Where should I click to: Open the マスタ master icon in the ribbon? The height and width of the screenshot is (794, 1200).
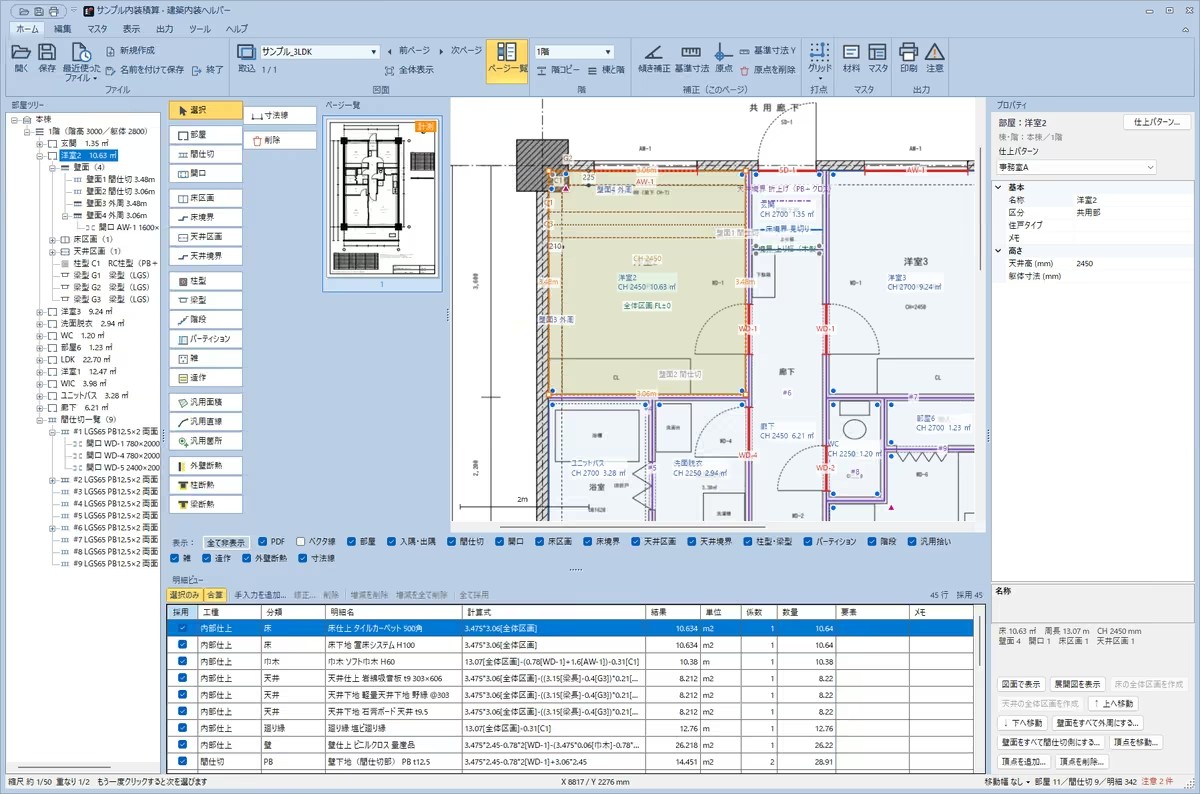(x=877, y=52)
